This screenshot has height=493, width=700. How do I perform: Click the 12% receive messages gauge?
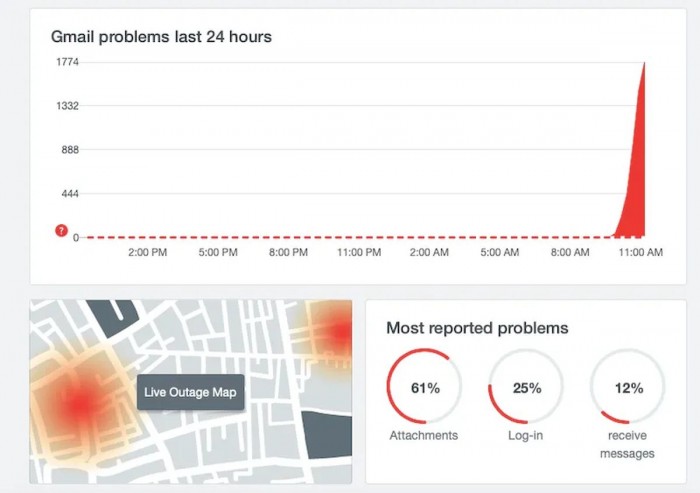pos(628,387)
